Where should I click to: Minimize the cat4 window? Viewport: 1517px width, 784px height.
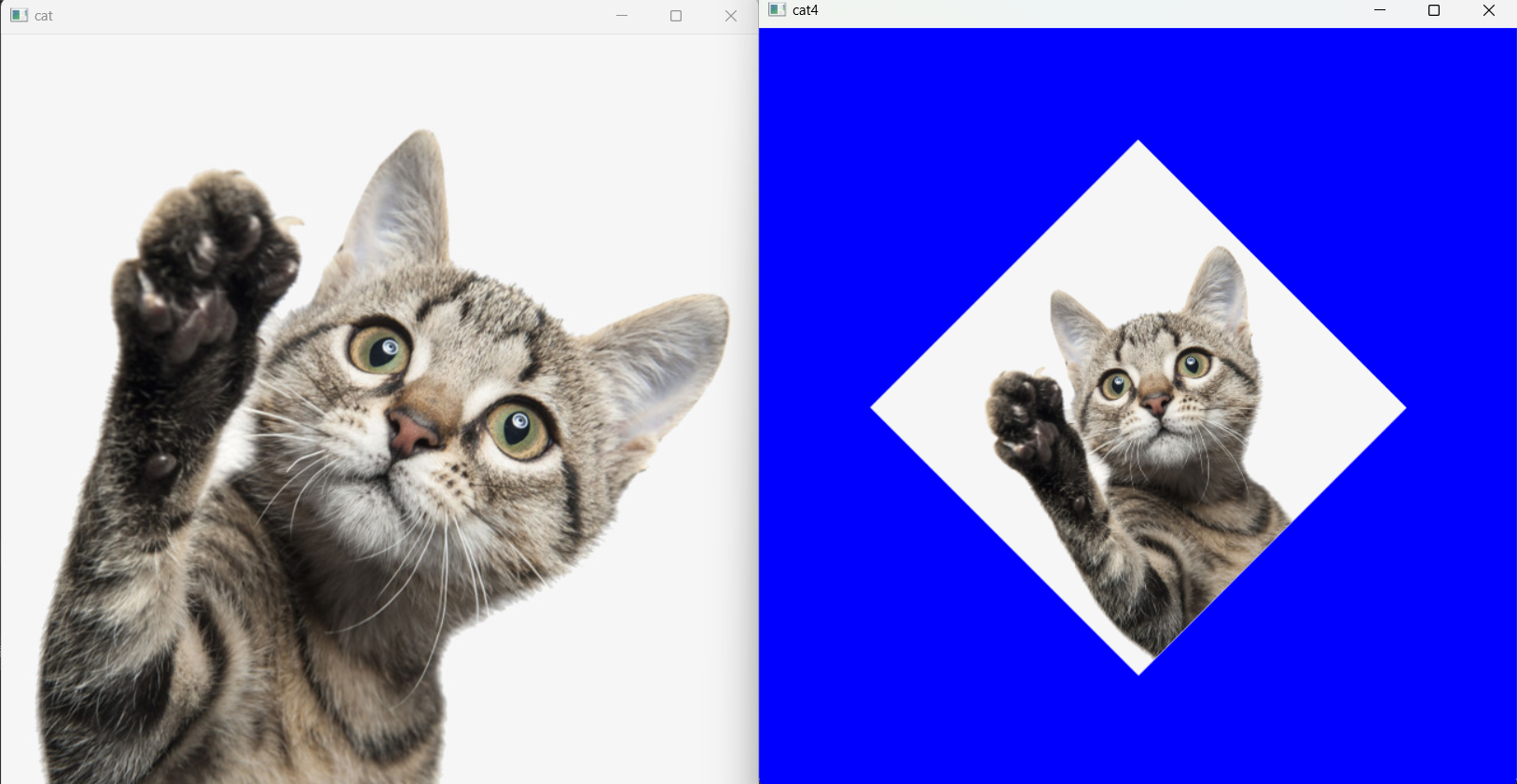[1380, 10]
